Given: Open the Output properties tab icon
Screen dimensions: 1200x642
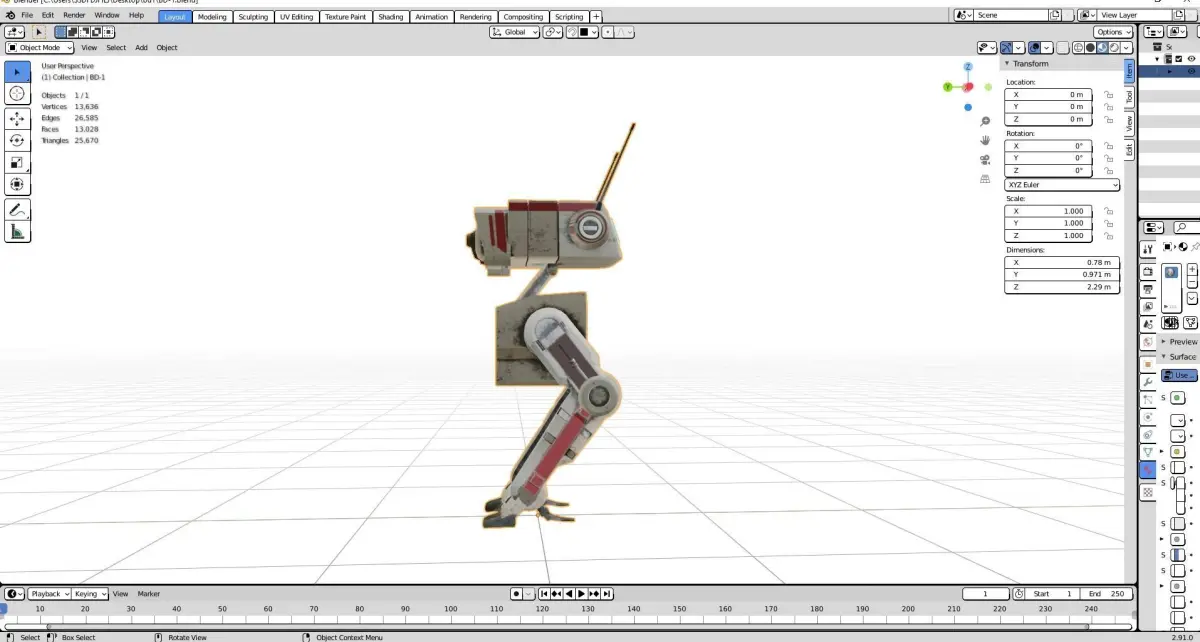Looking at the screenshot, I should pos(1148,289).
